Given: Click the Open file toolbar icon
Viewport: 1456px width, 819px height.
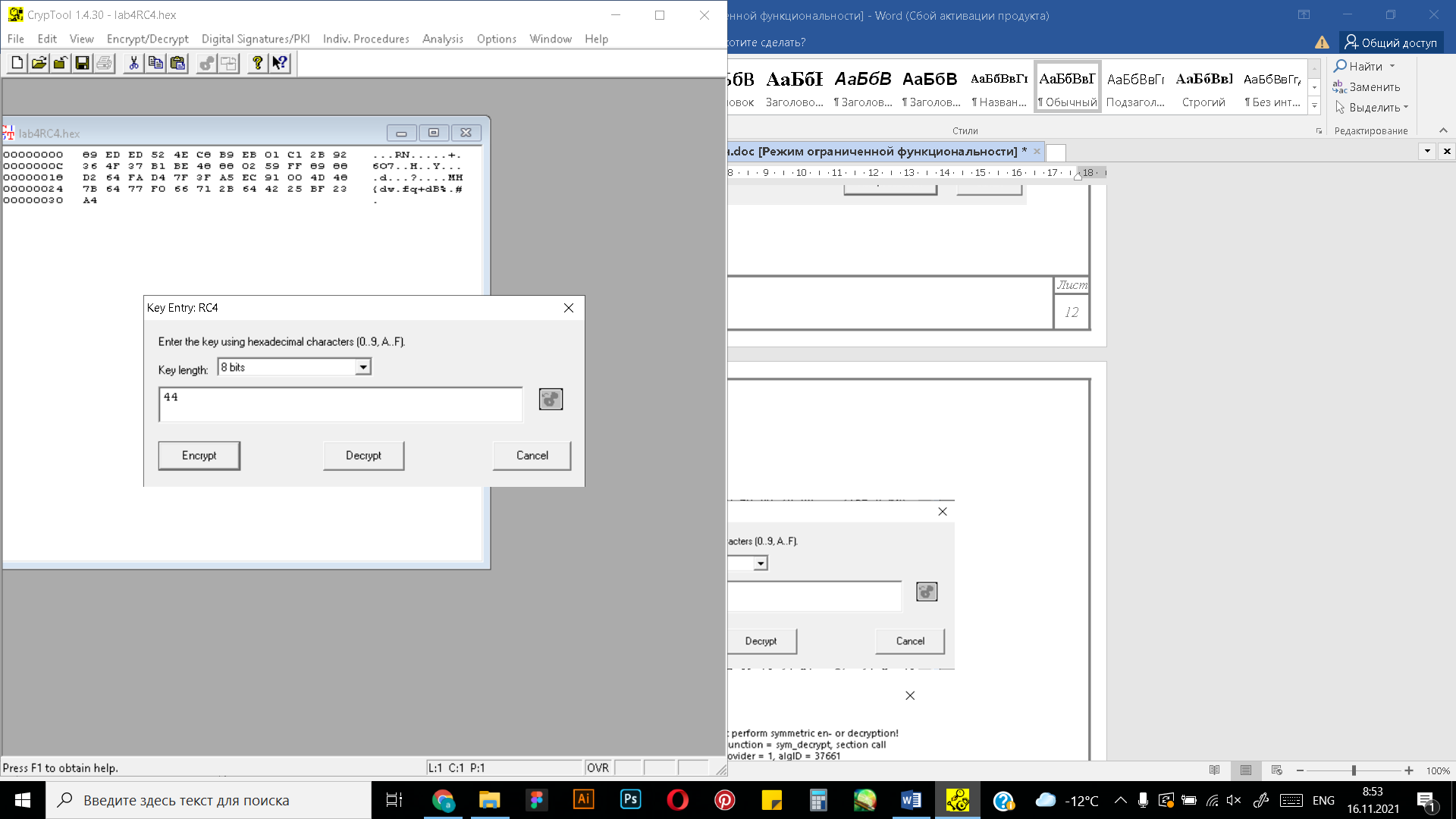Looking at the screenshot, I should click(39, 63).
